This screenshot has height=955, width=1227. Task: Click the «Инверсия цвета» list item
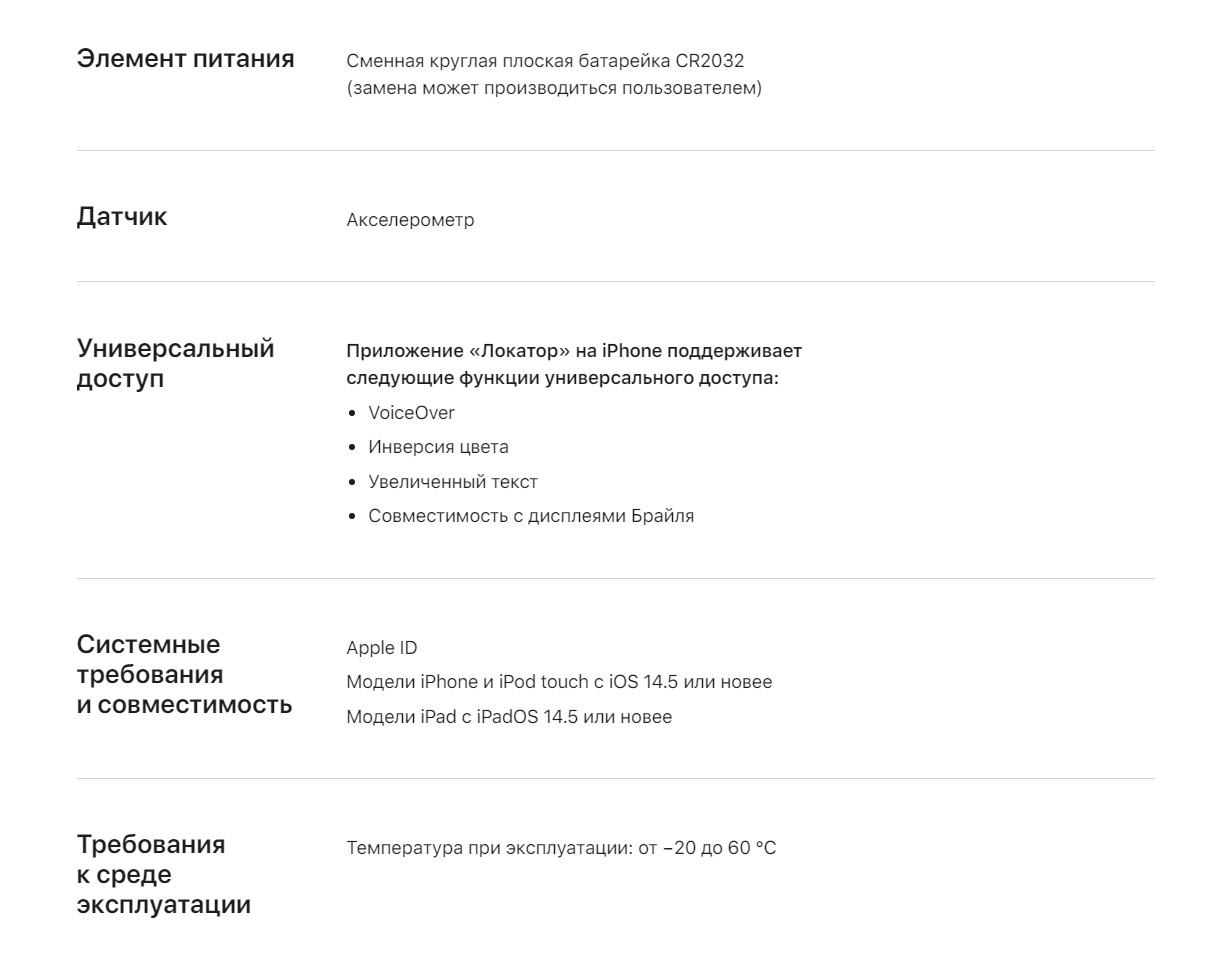pyautogui.click(x=438, y=447)
